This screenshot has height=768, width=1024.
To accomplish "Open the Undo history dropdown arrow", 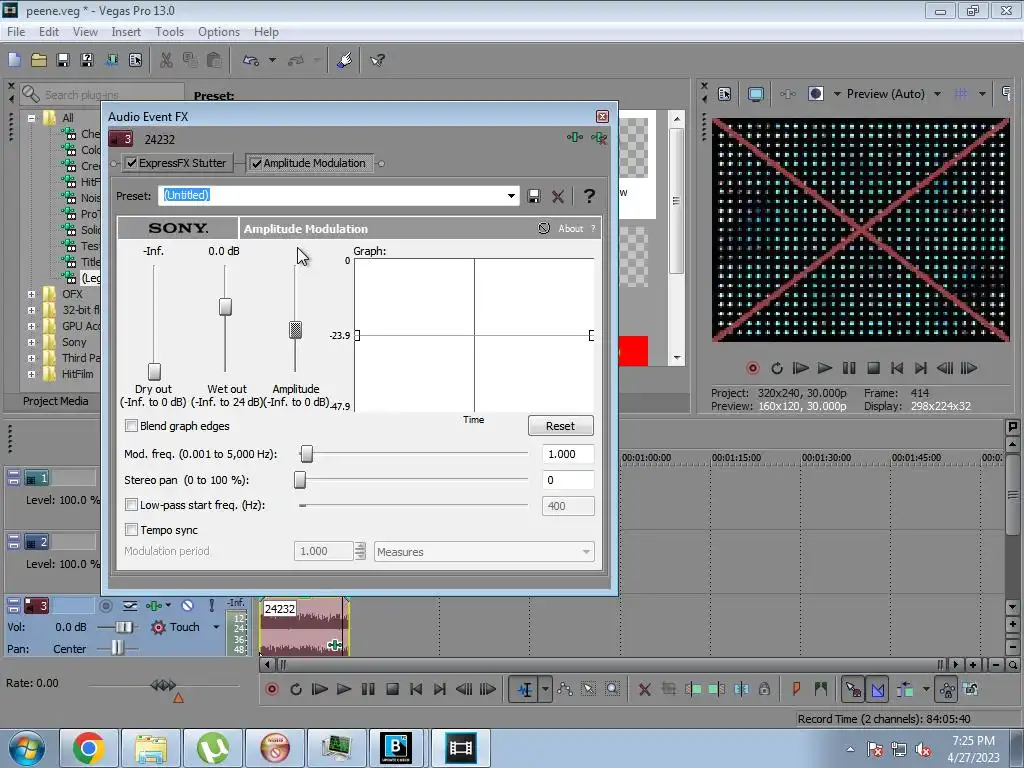I will (272, 61).
